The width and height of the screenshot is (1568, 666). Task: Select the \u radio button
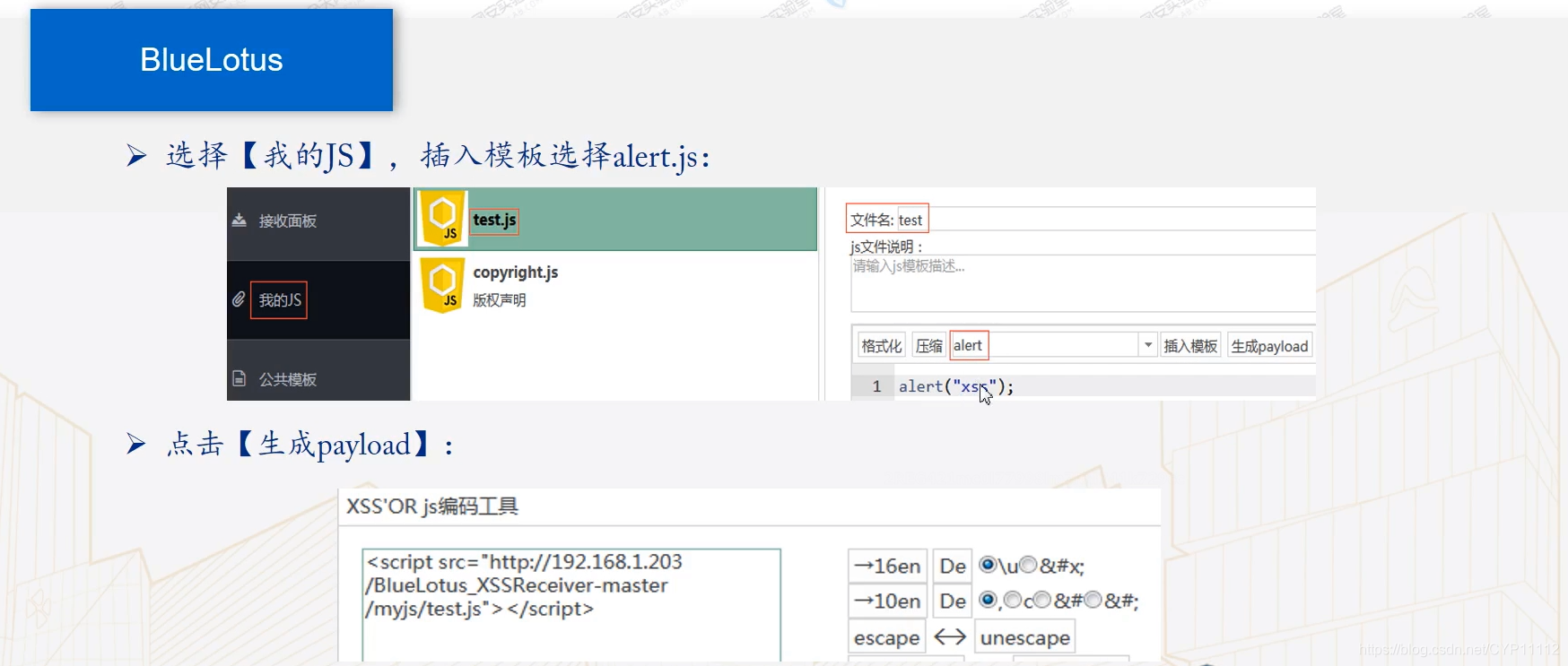pyautogui.click(x=988, y=565)
